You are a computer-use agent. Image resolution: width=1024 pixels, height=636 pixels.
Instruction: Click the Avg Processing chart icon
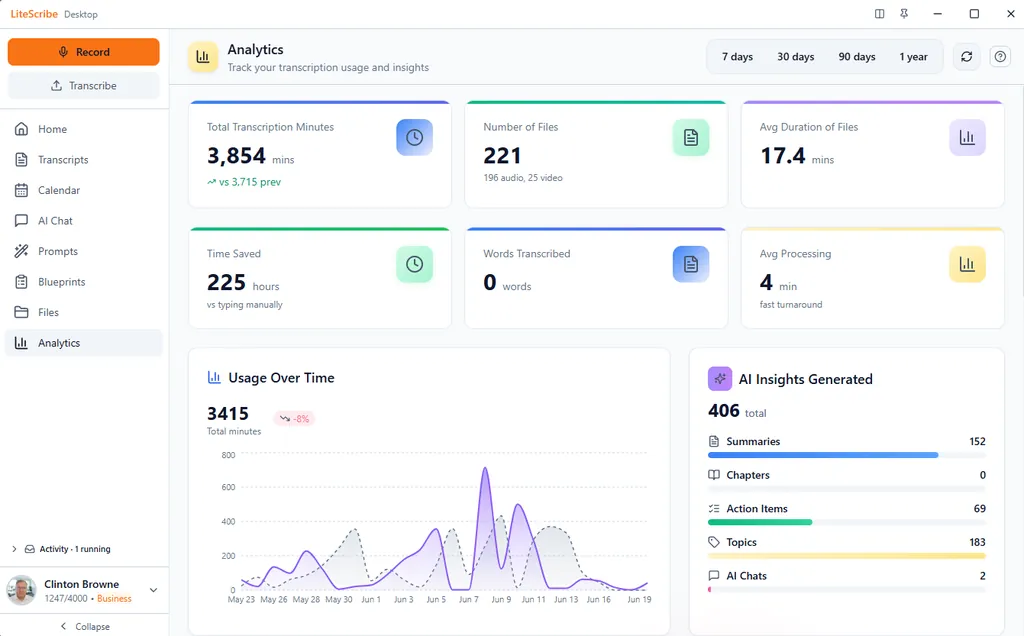point(967,264)
